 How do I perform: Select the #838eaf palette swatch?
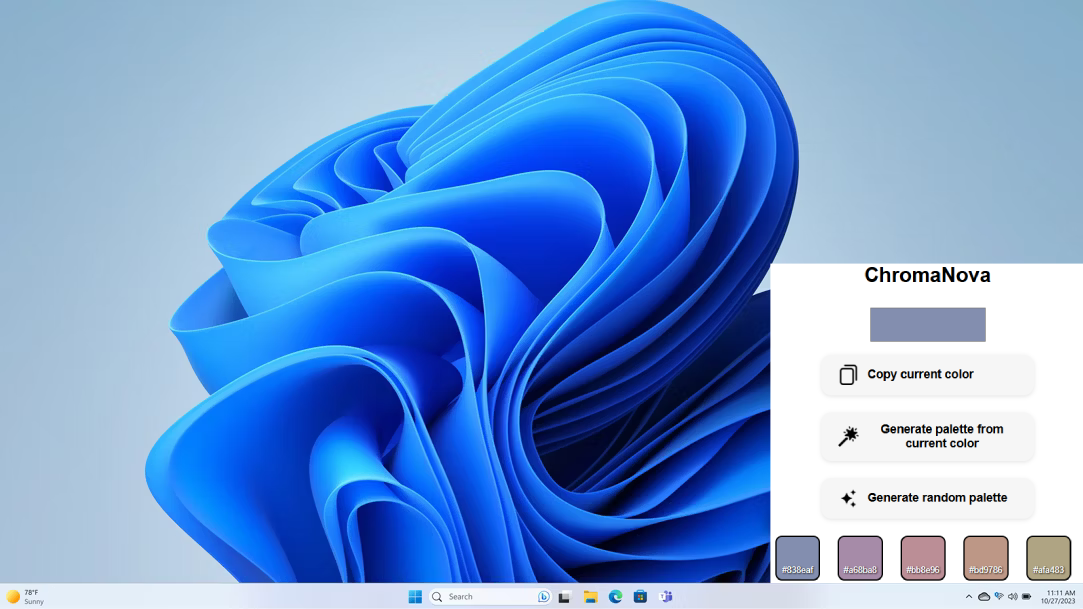point(797,558)
